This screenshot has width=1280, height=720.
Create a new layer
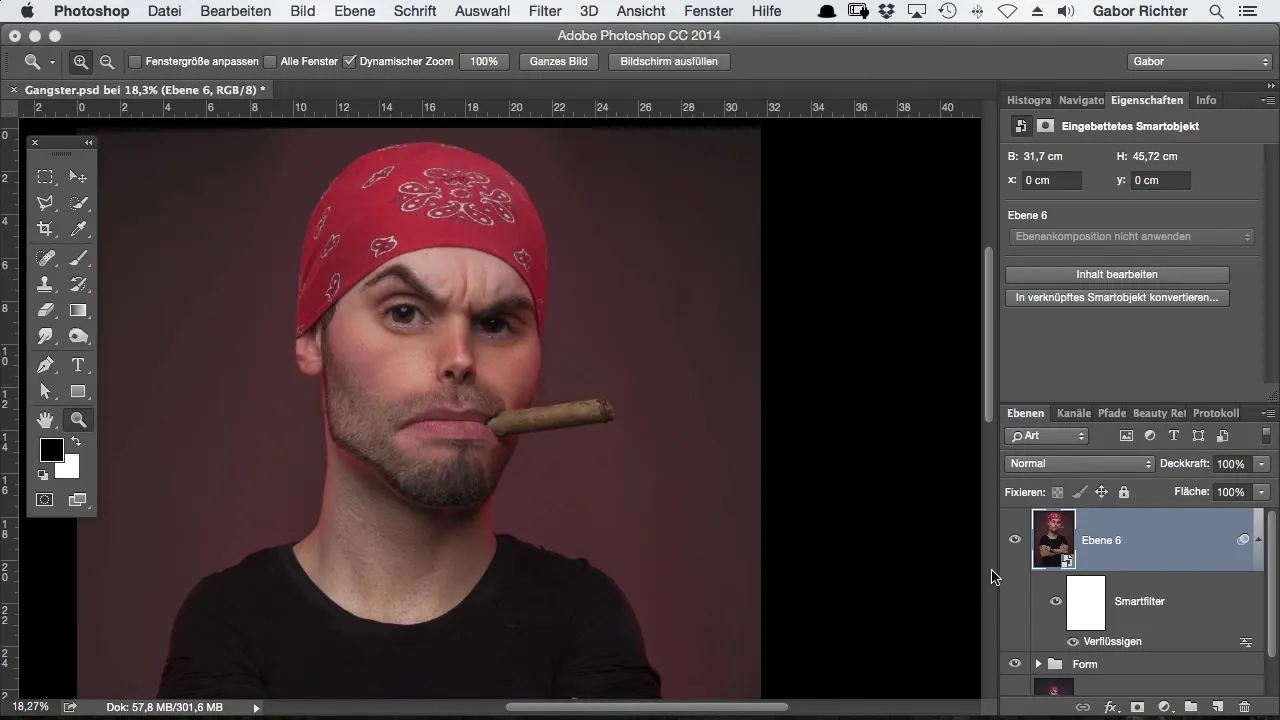(1218, 707)
